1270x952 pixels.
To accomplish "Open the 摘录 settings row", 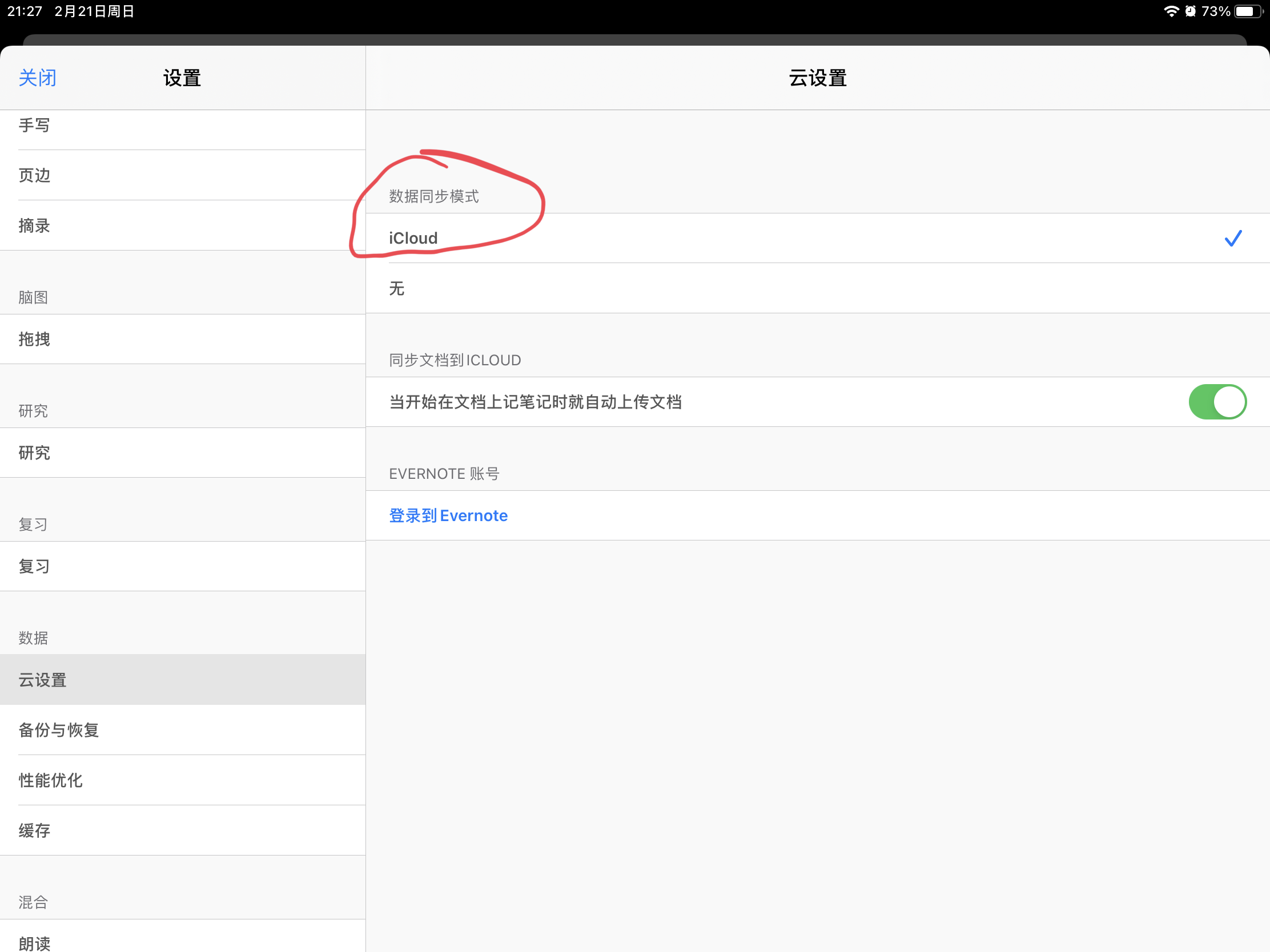I will (x=183, y=225).
